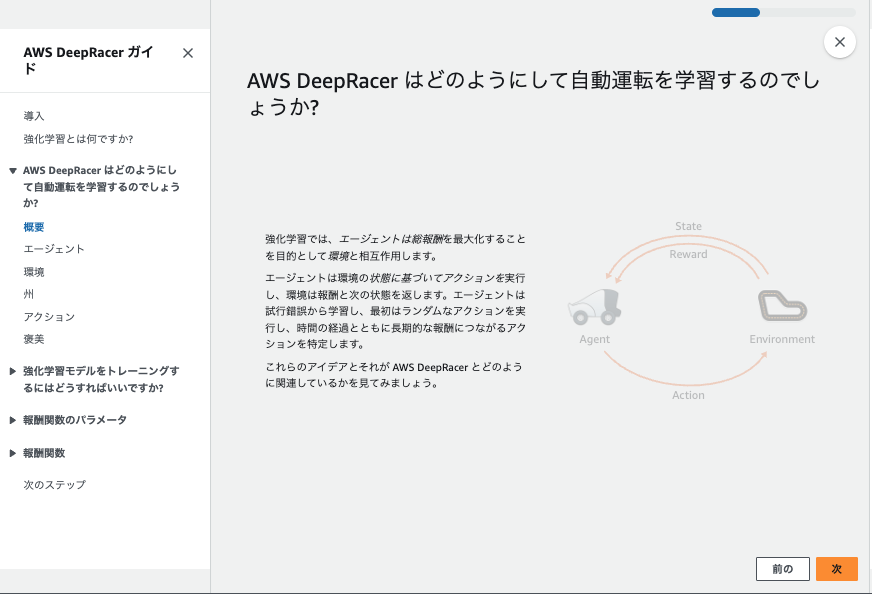The height and width of the screenshot is (594, 872).
Task: Select the 概要 page
Action: tap(33, 227)
